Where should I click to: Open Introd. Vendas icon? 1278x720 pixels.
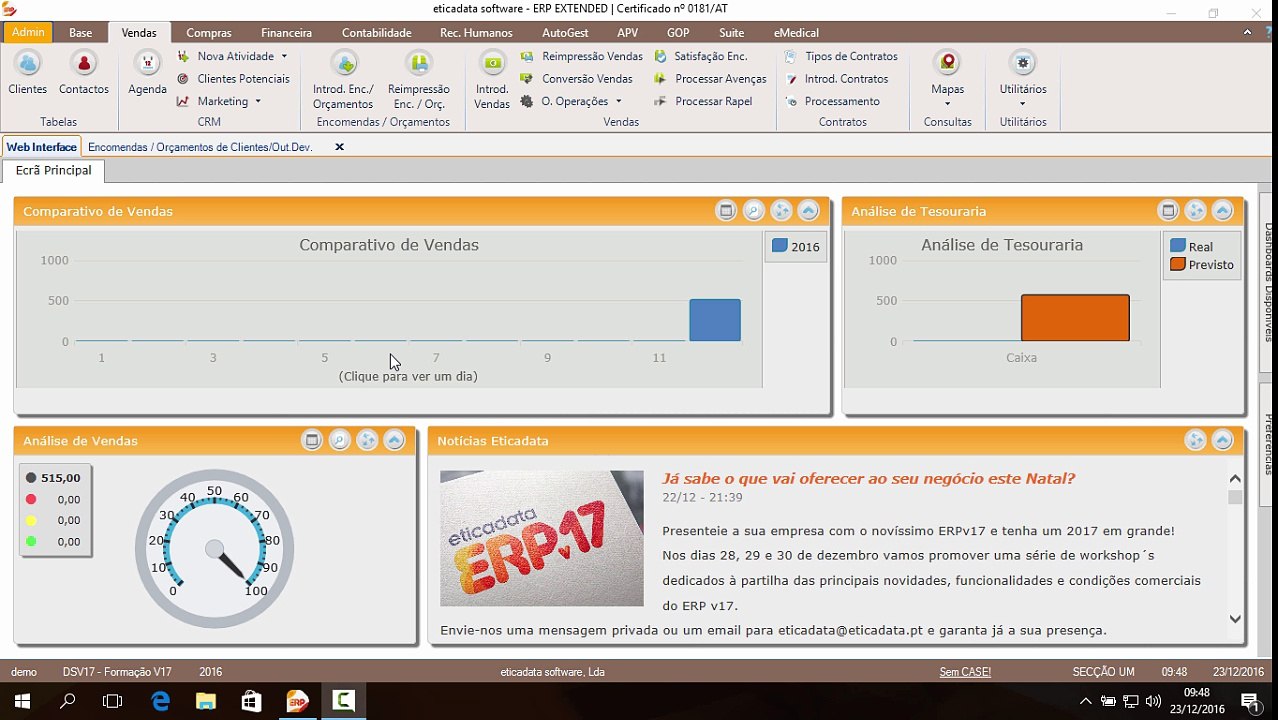(492, 81)
